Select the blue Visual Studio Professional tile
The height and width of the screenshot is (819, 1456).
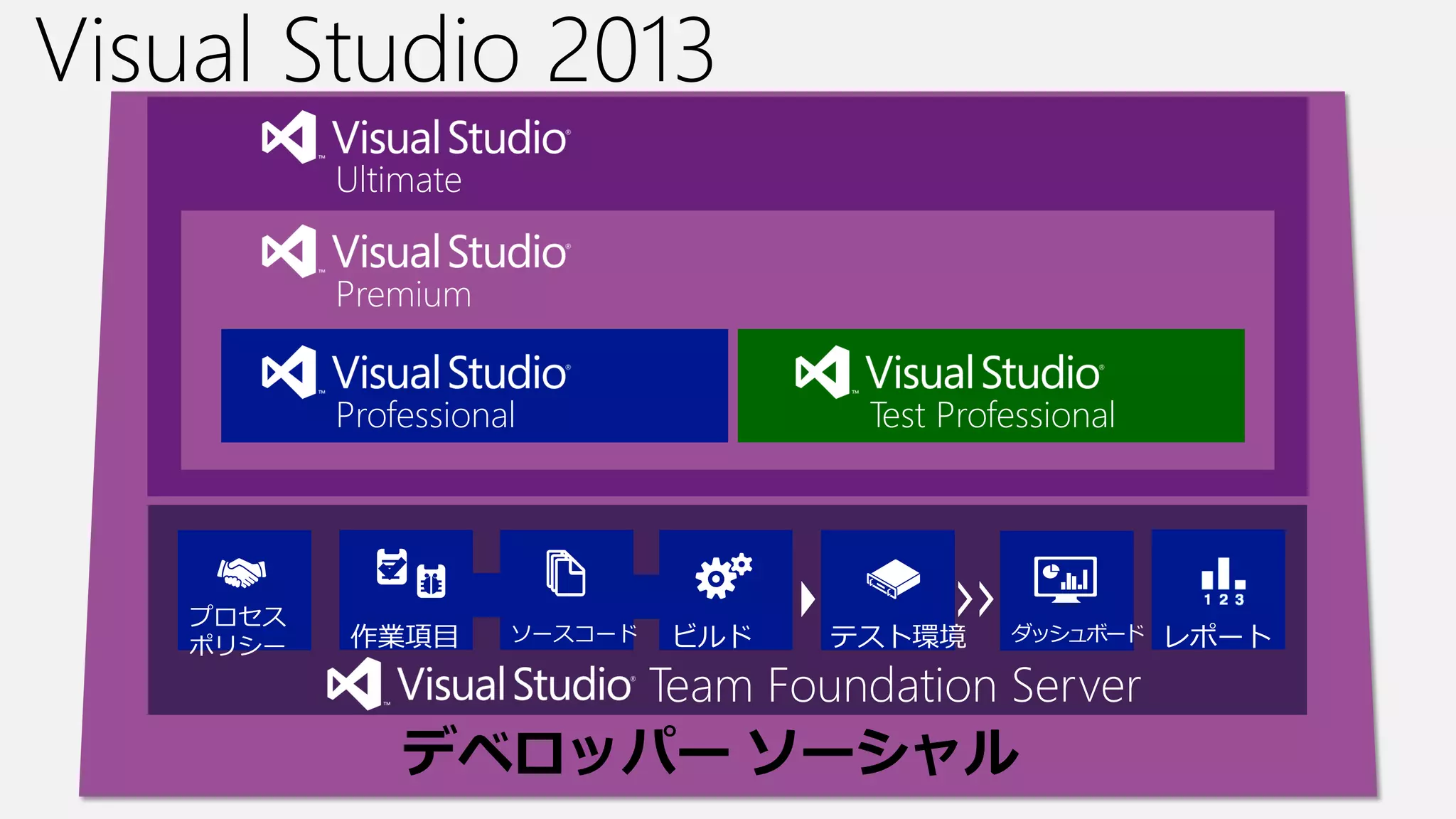click(x=474, y=385)
